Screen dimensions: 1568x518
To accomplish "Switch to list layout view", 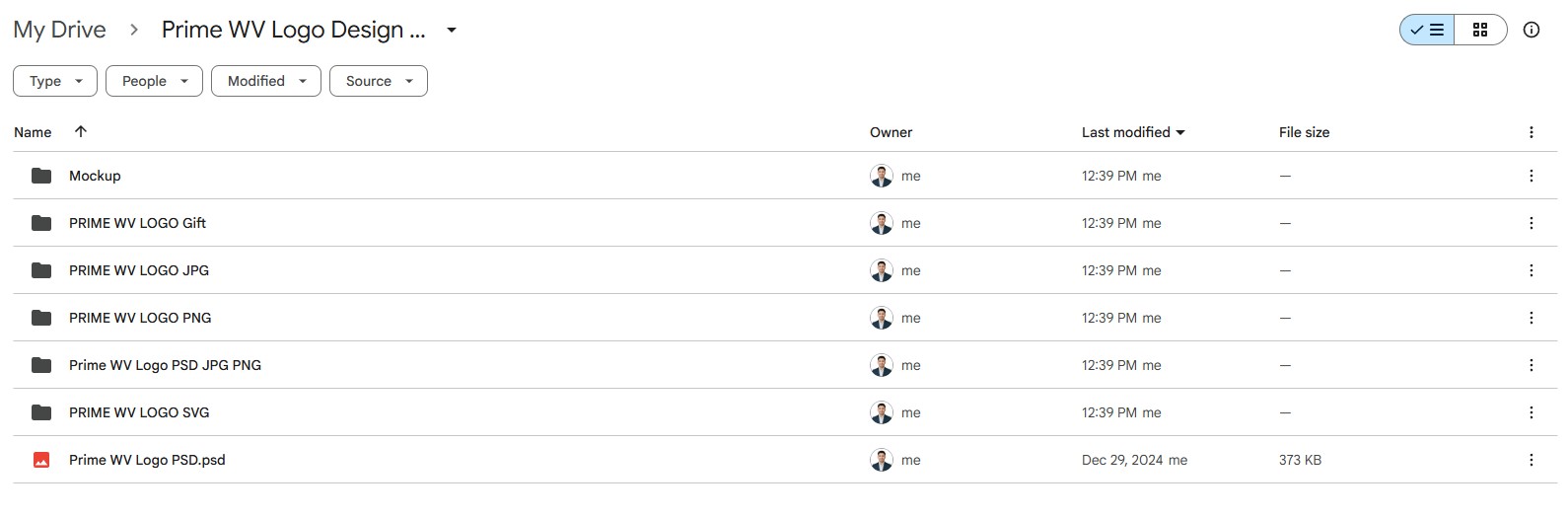I will coord(1427,30).
